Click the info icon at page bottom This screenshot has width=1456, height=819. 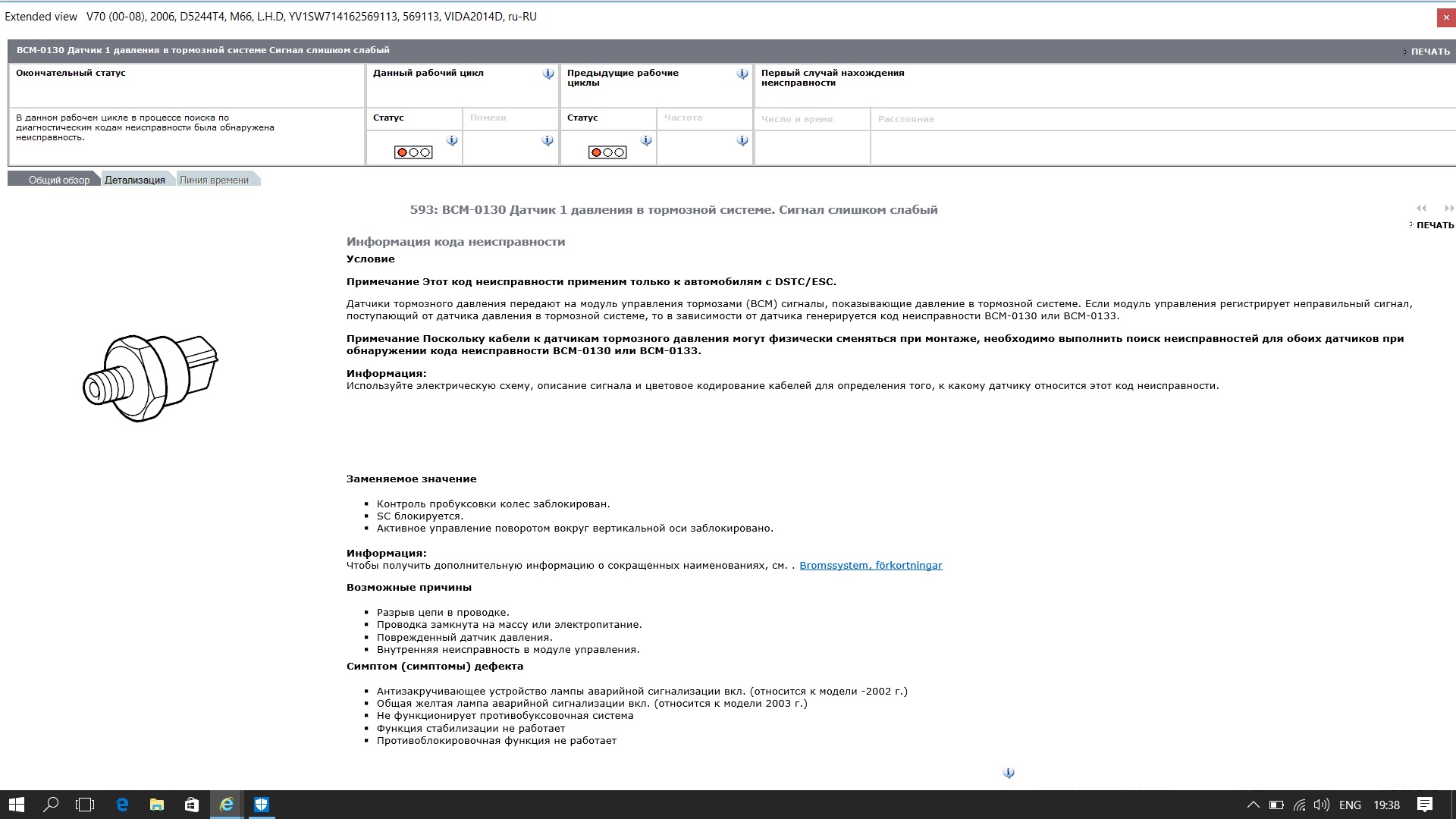tap(1009, 773)
